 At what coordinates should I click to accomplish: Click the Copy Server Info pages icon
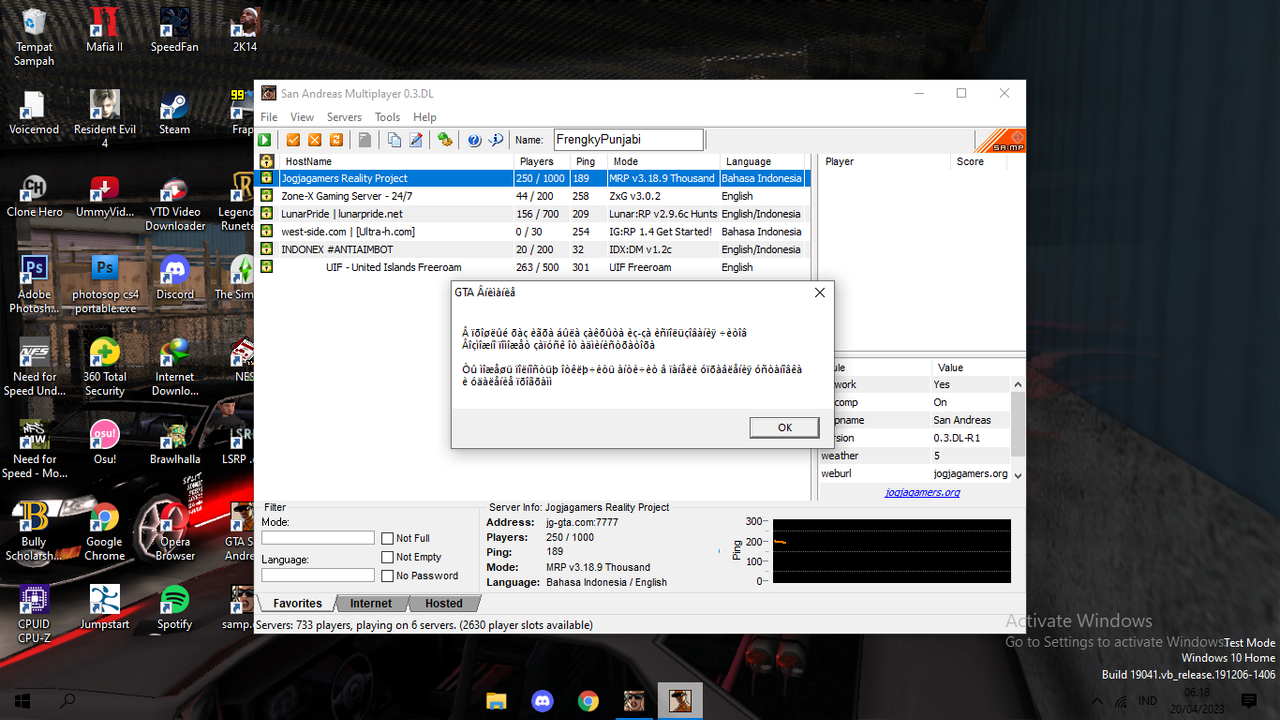[x=394, y=140]
